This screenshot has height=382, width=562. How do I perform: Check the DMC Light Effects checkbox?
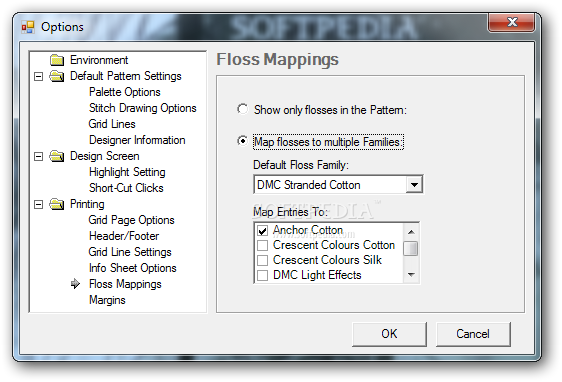point(262,275)
